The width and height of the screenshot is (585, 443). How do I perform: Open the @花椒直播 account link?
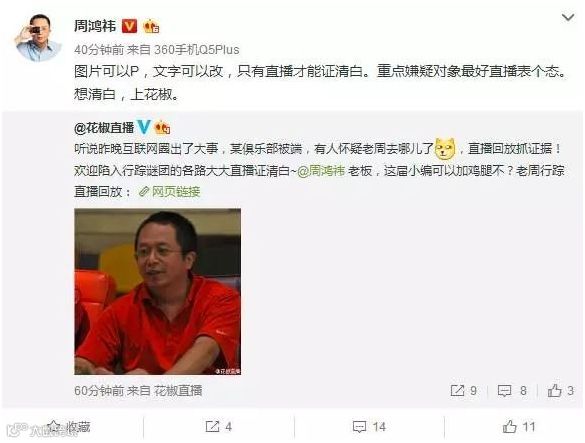104,128
